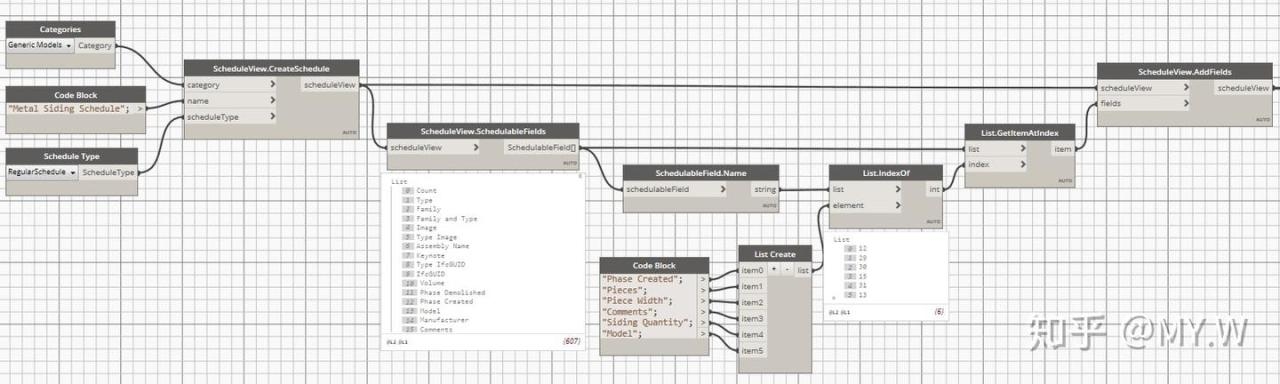Open the RegularSchedule dropdown in Schedule Type node
Viewport: 1280px width, 384px height.
point(42,172)
